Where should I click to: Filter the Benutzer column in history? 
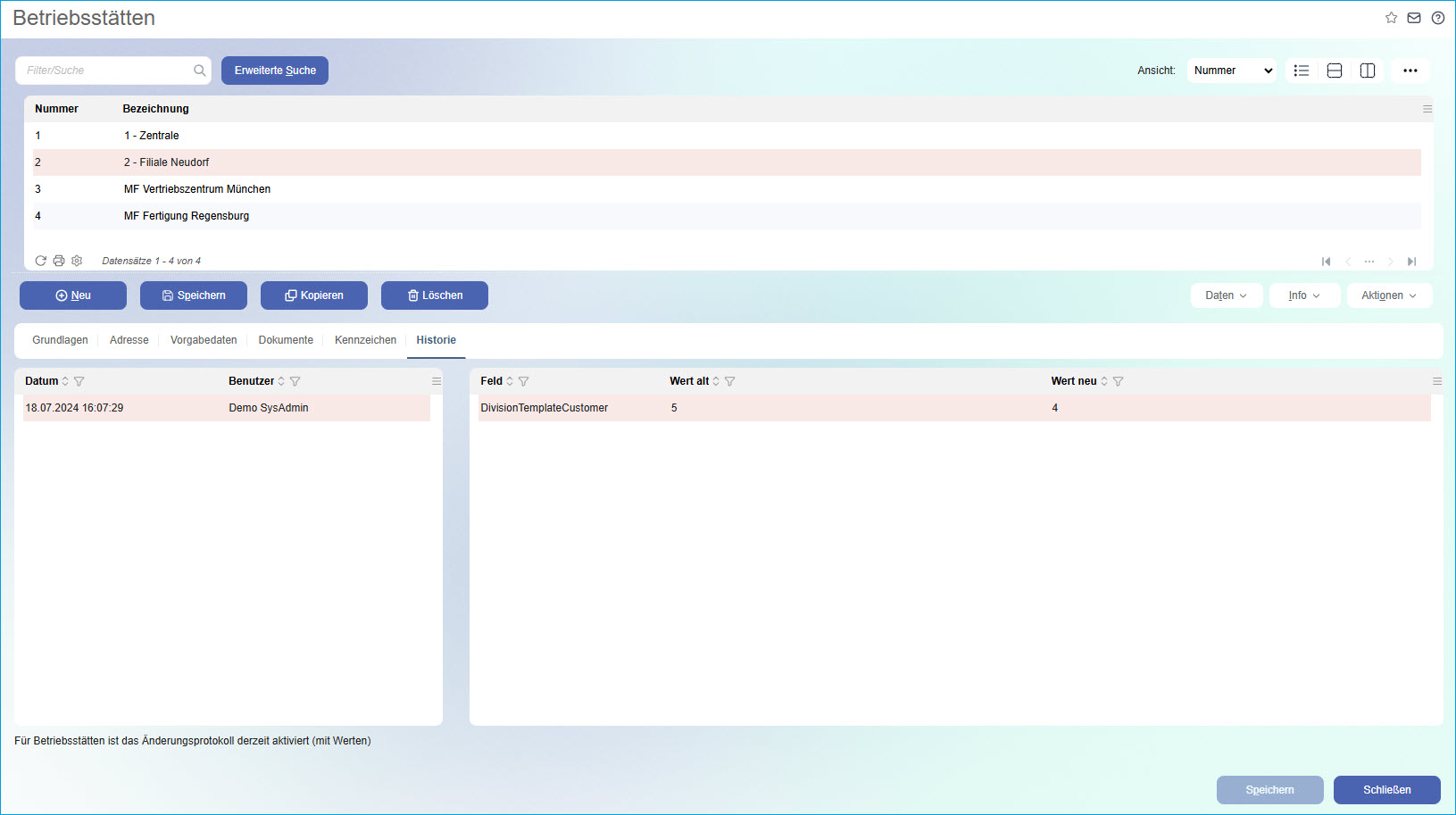click(295, 381)
